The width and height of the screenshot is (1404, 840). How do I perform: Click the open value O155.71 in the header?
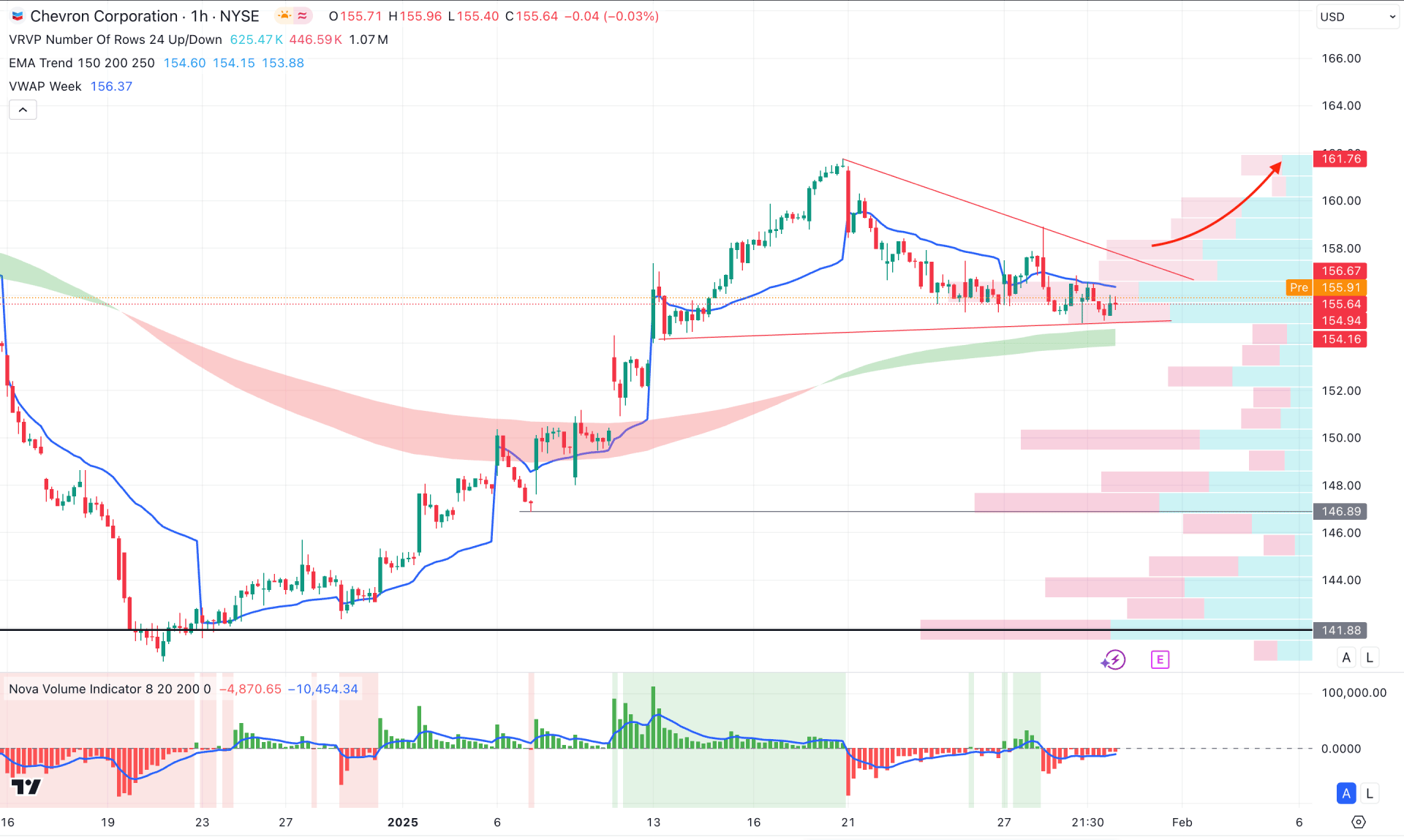tap(355, 16)
